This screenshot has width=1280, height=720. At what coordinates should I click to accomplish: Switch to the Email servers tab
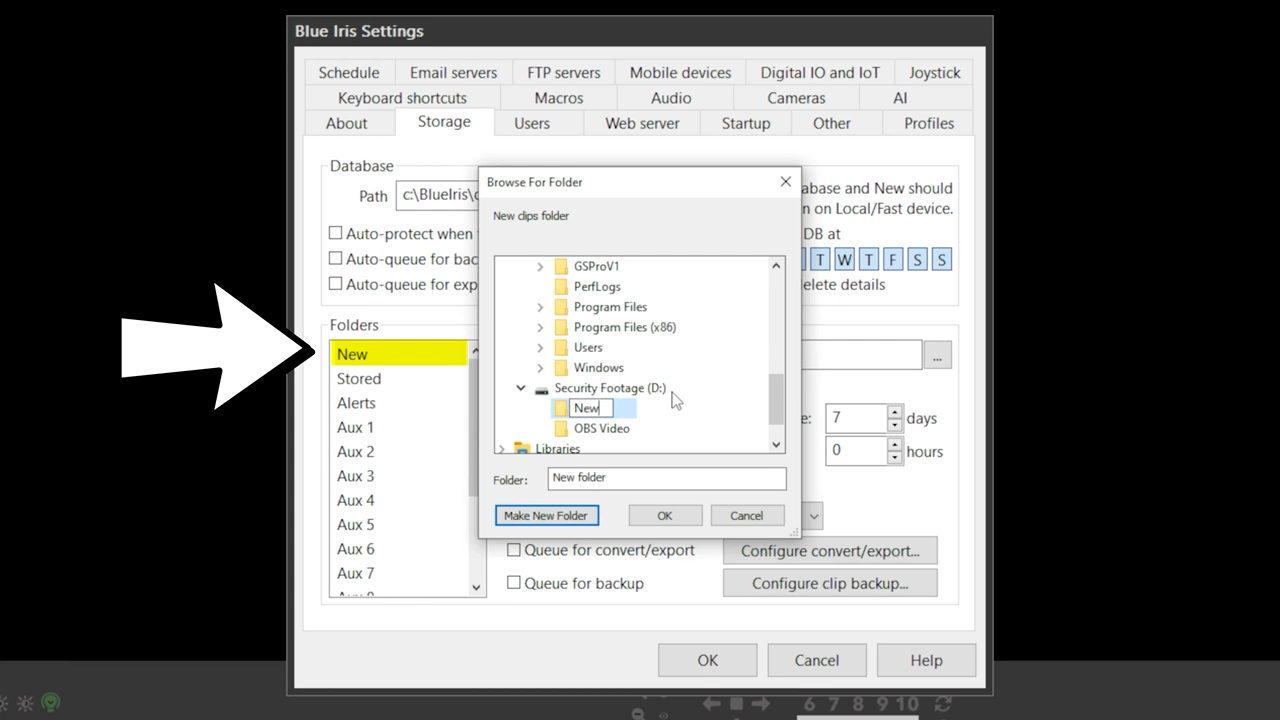[x=453, y=73]
